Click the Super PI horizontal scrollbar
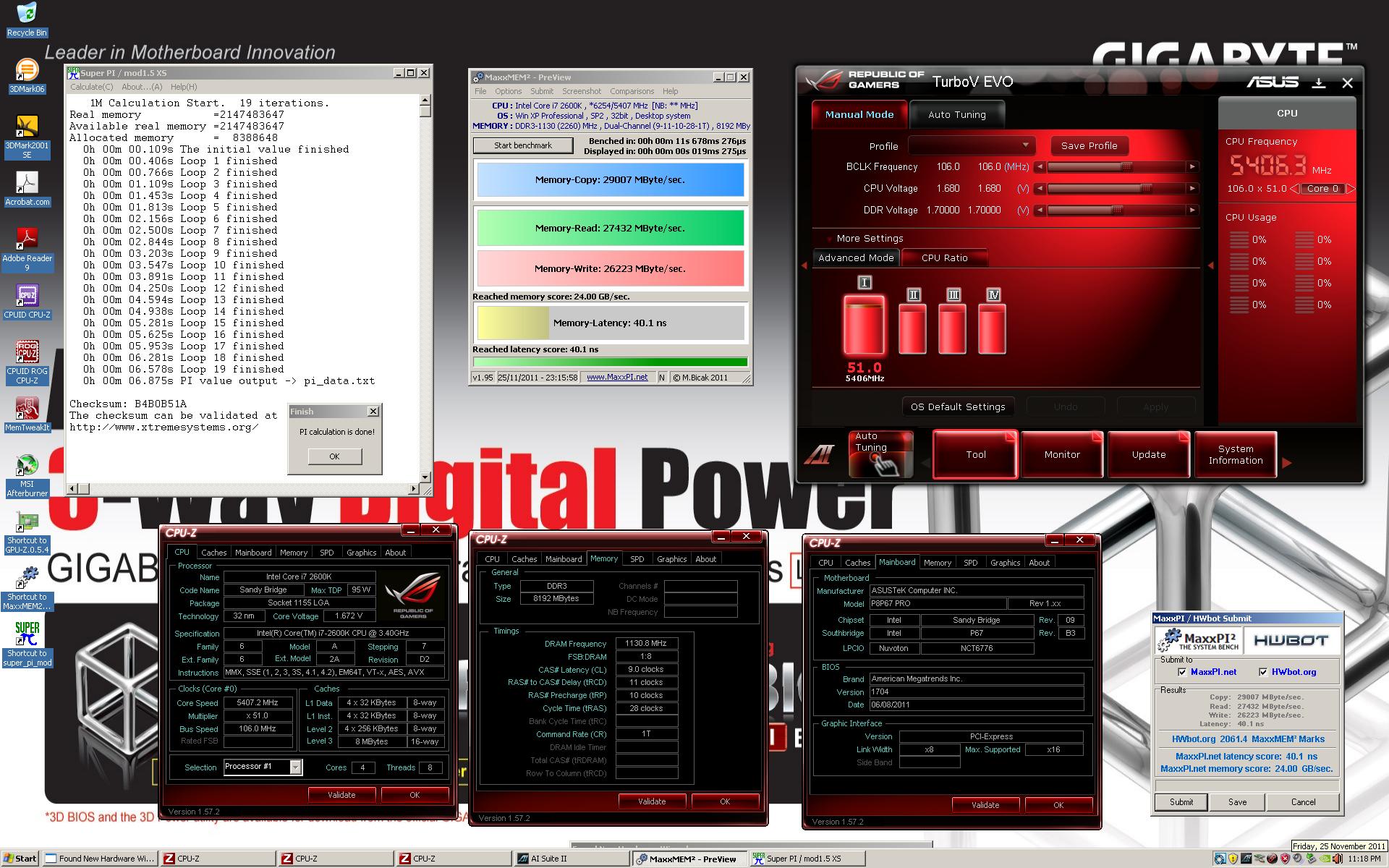The height and width of the screenshot is (868, 1389). [x=242, y=489]
